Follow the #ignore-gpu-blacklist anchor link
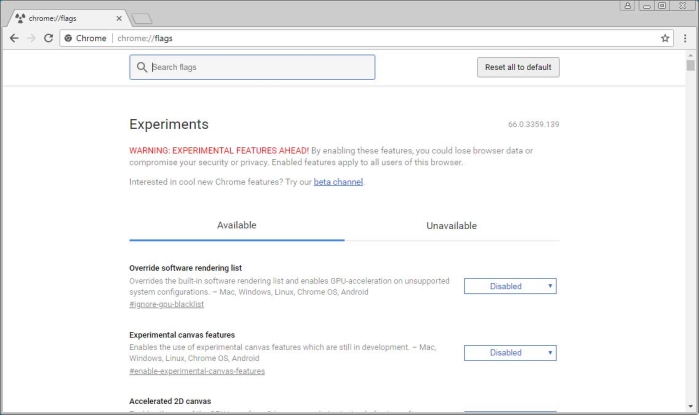The image size is (699, 415). point(166,304)
